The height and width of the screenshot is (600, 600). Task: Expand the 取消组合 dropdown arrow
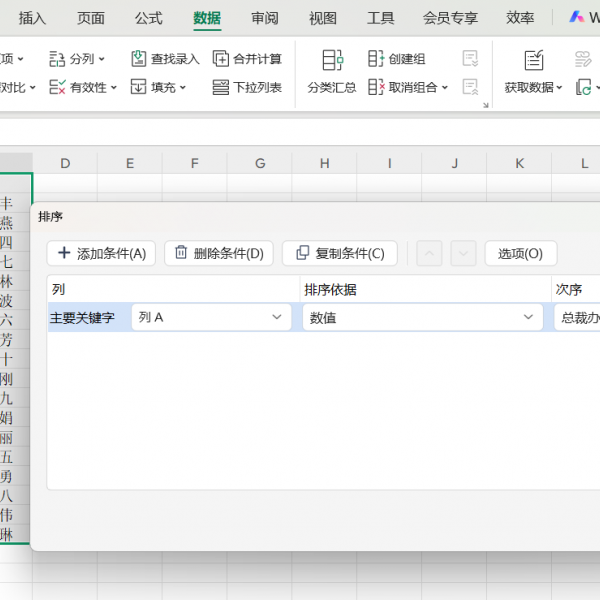pos(444,88)
